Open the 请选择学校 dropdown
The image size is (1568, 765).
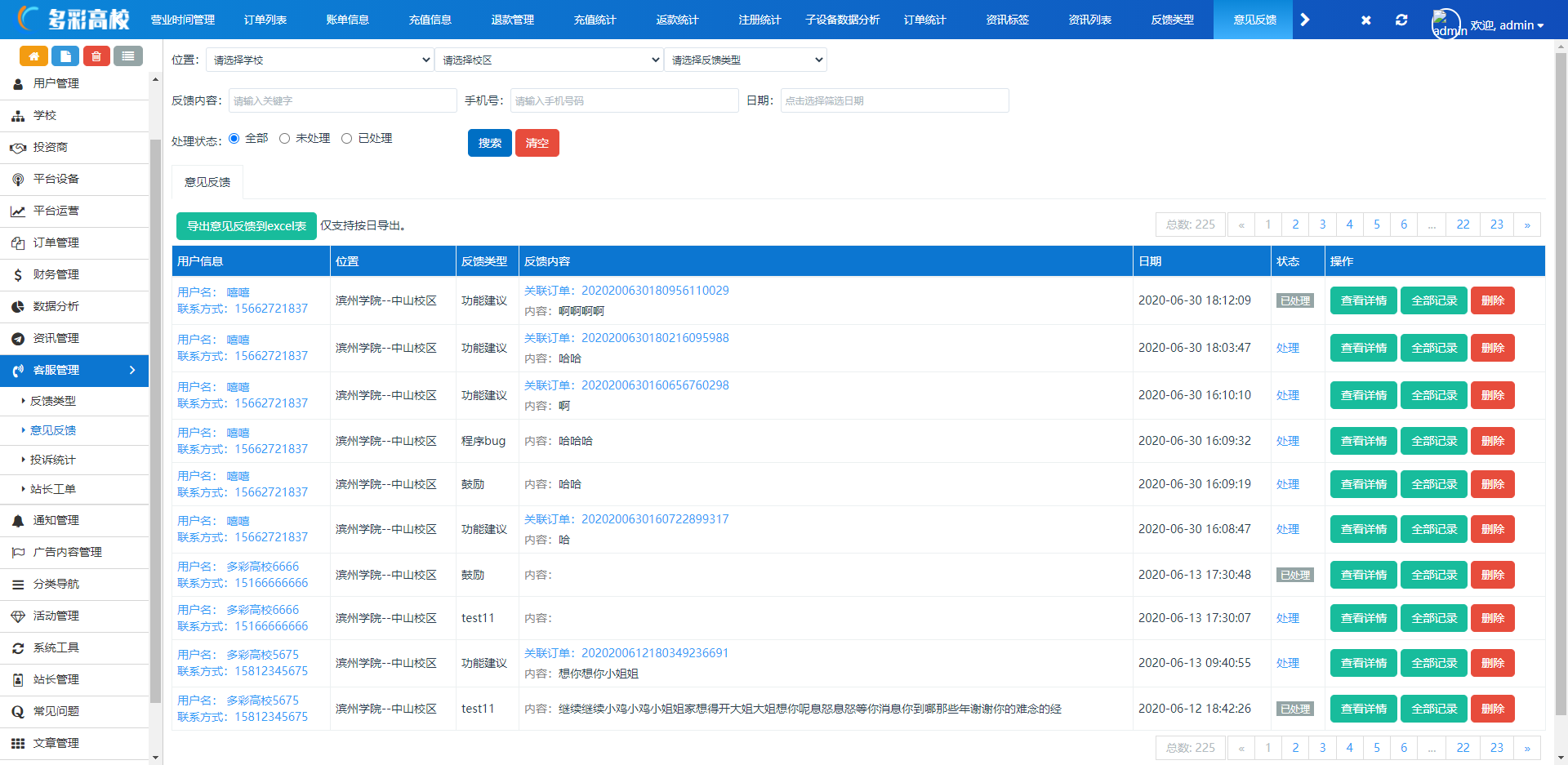click(x=319, y=60)
